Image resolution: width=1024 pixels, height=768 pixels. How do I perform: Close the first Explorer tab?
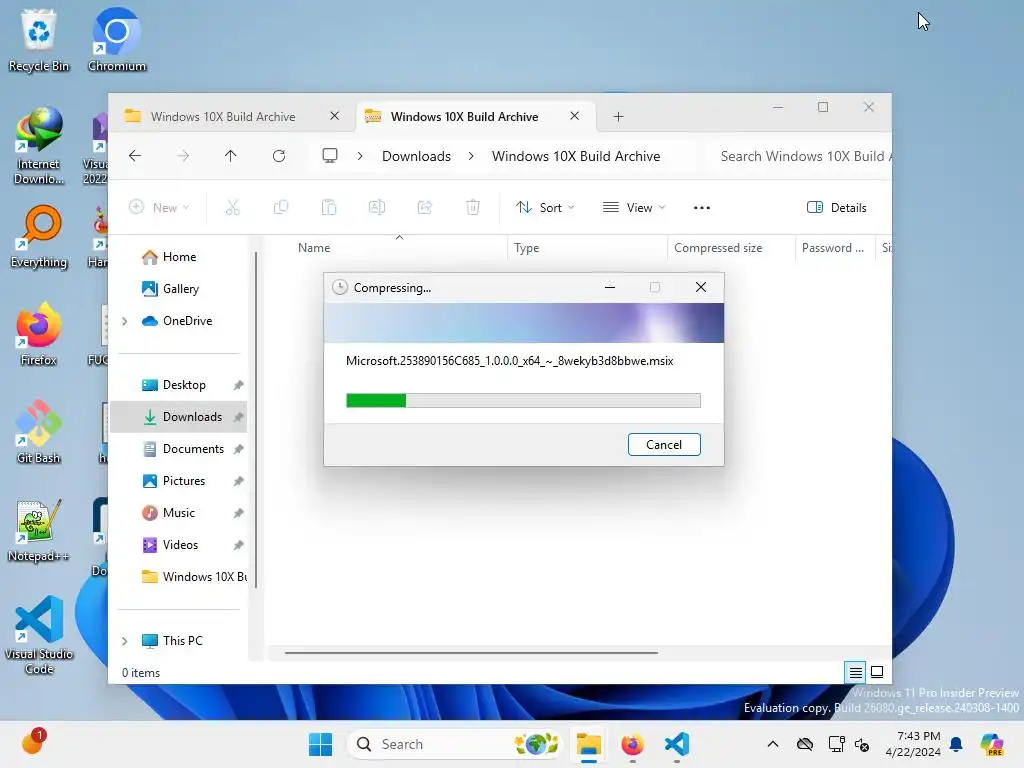pyautogui.click(x=334, y=116)
